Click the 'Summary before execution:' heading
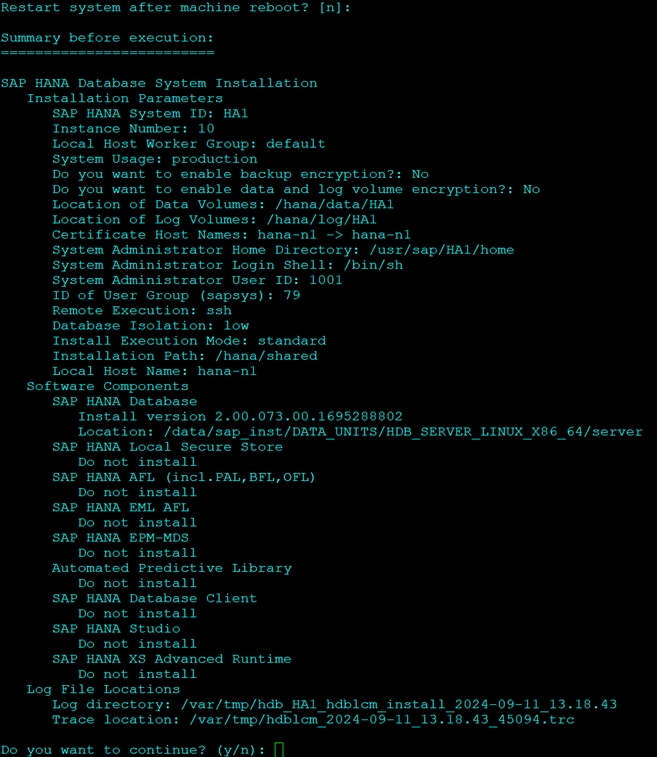The image size is (657, 757). pyautogui.click(x=107, y=38)
